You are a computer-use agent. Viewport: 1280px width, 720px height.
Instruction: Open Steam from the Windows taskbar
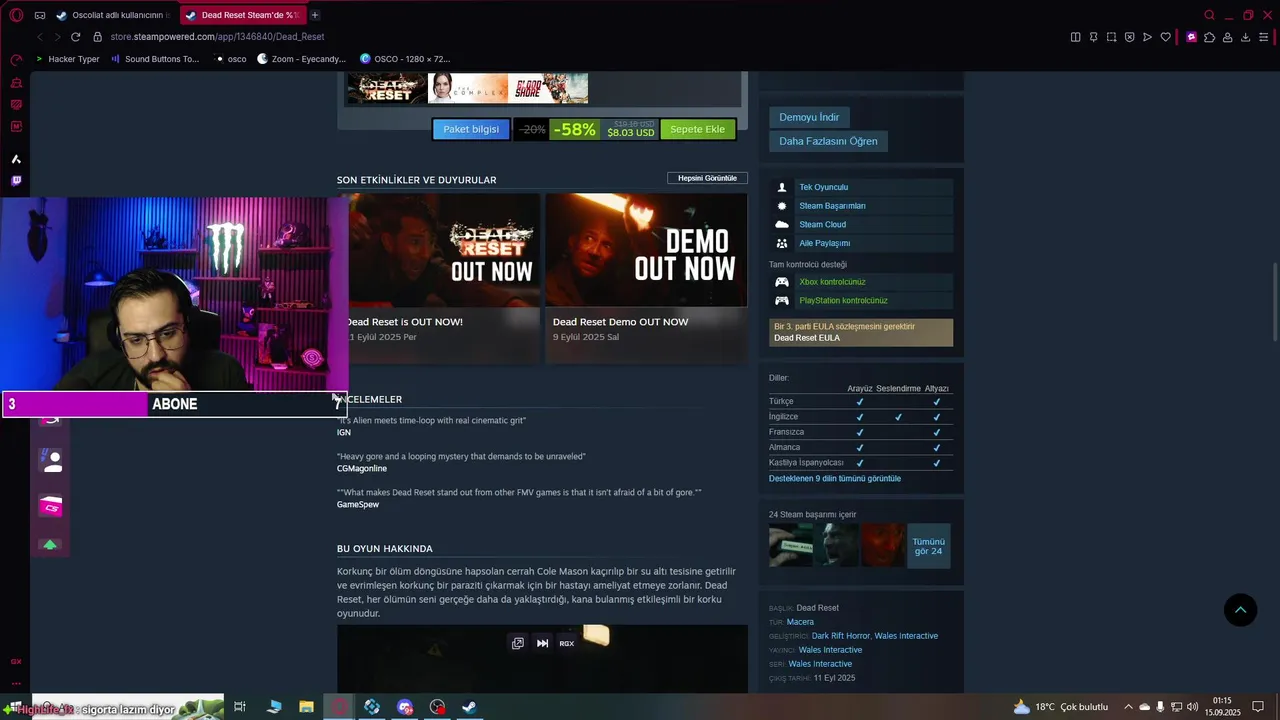pyautogui.click(x=468, y=707)
